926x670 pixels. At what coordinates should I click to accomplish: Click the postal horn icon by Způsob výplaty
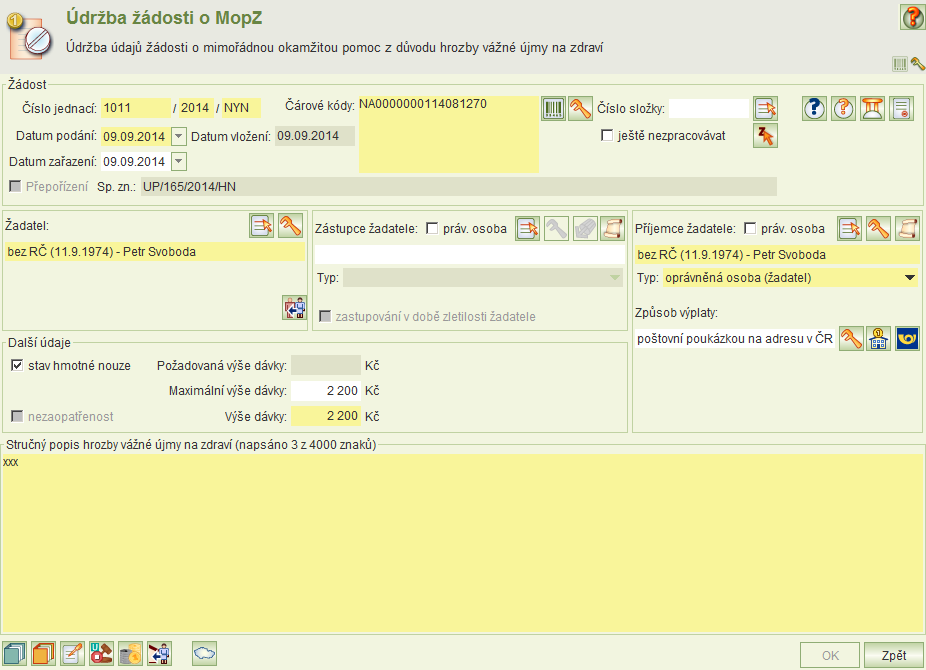pos(907,339)
